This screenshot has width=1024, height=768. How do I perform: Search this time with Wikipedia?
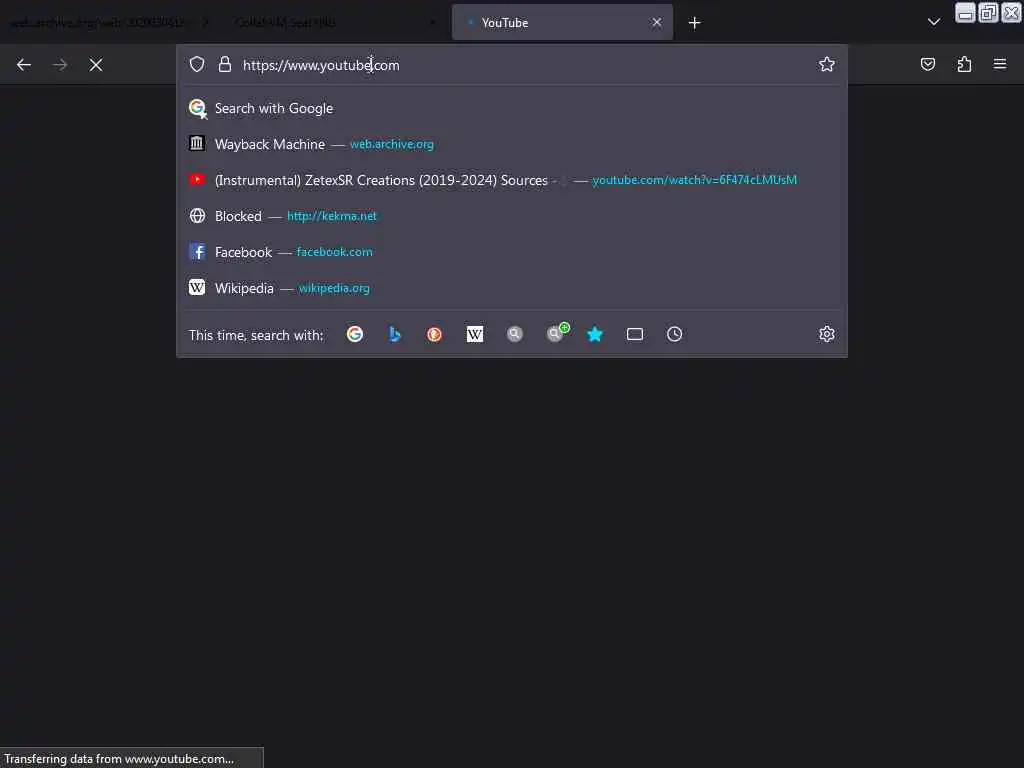coord(475,334)
